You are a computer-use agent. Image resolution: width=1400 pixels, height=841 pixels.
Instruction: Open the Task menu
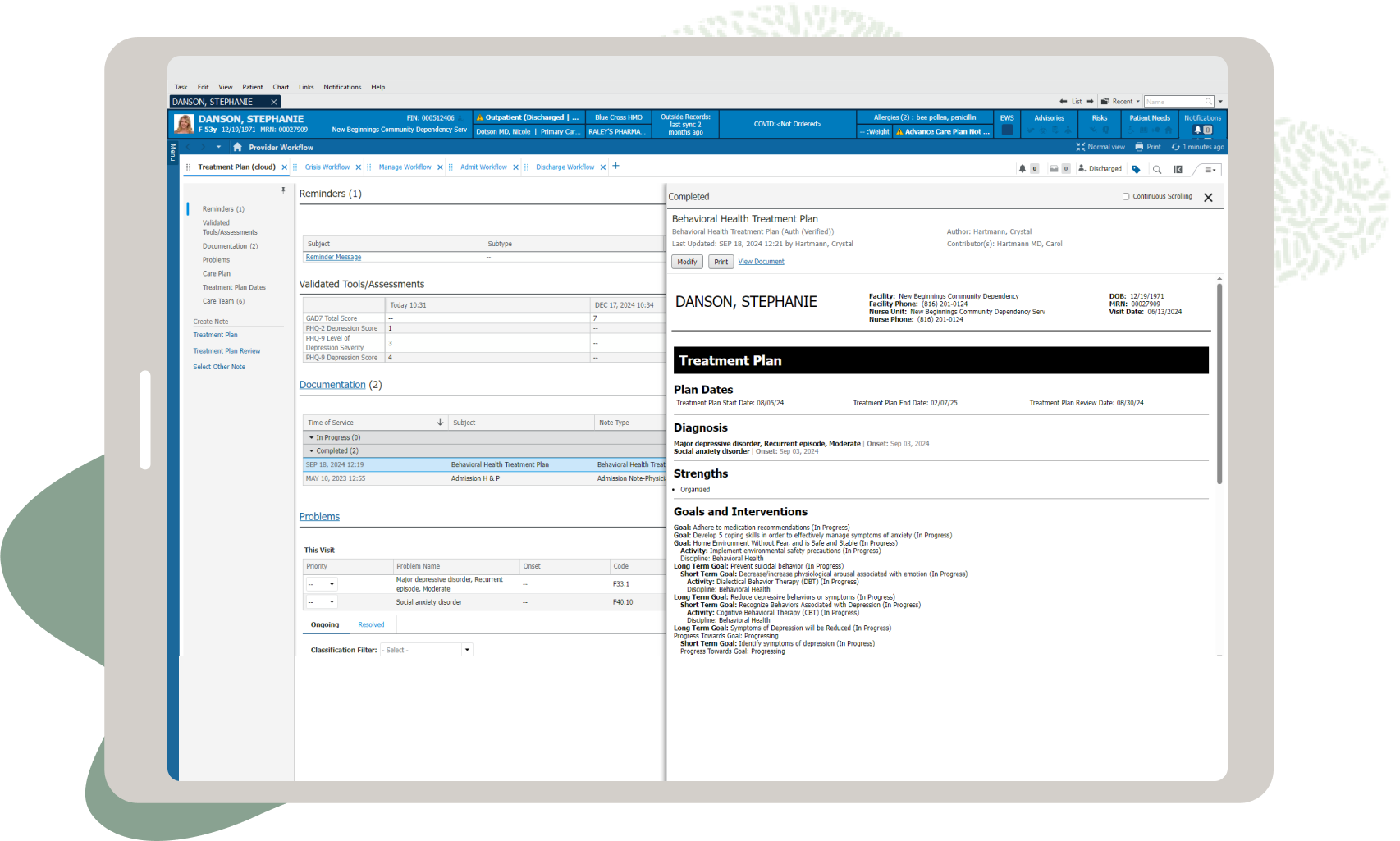coord(181,87)
